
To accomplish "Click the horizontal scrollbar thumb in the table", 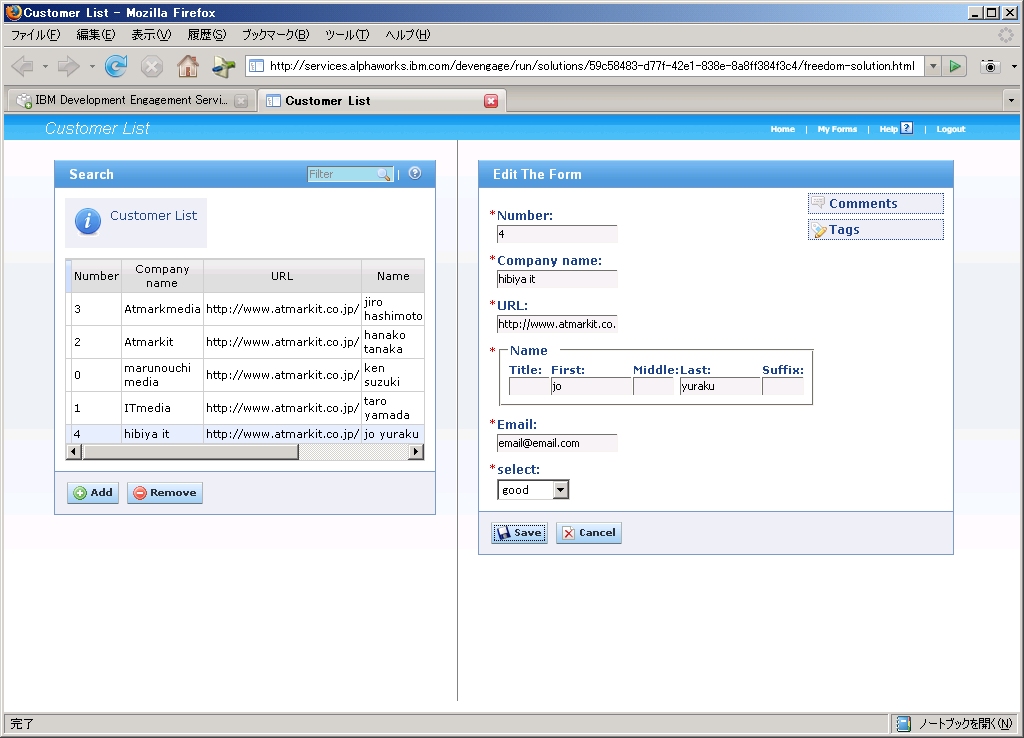I will [x=190, y=451].
